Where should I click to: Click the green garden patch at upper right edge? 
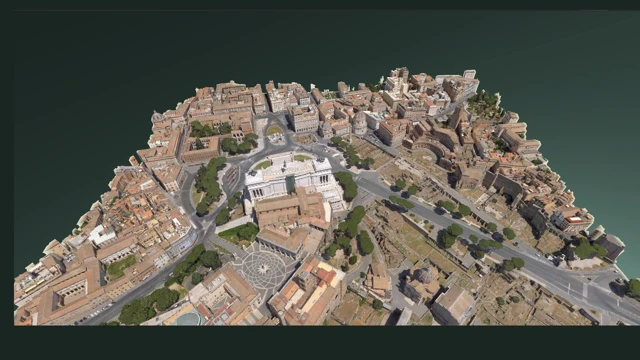pyautogui.click(x=484, y=103)
